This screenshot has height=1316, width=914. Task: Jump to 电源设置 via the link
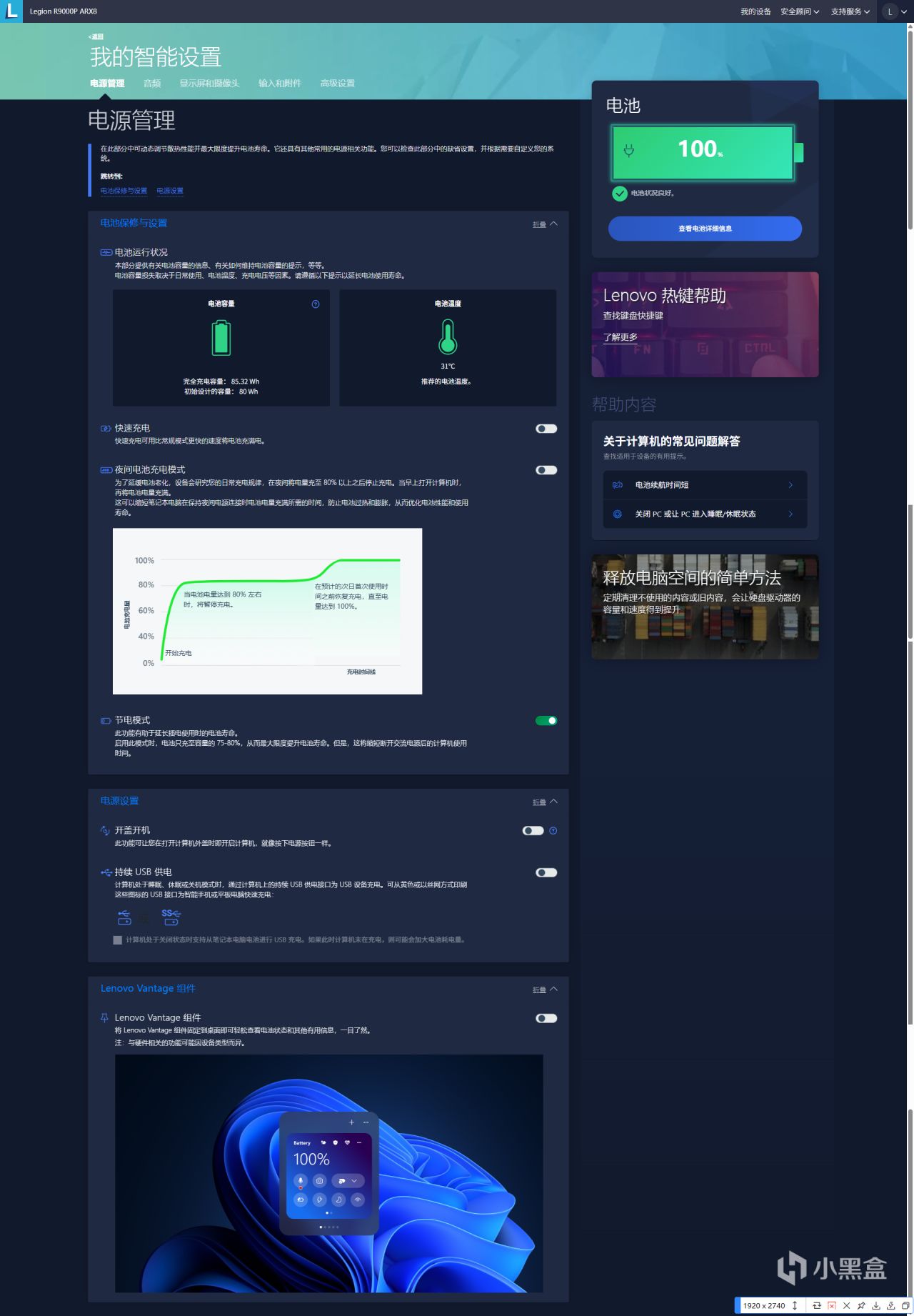[170, 191]
